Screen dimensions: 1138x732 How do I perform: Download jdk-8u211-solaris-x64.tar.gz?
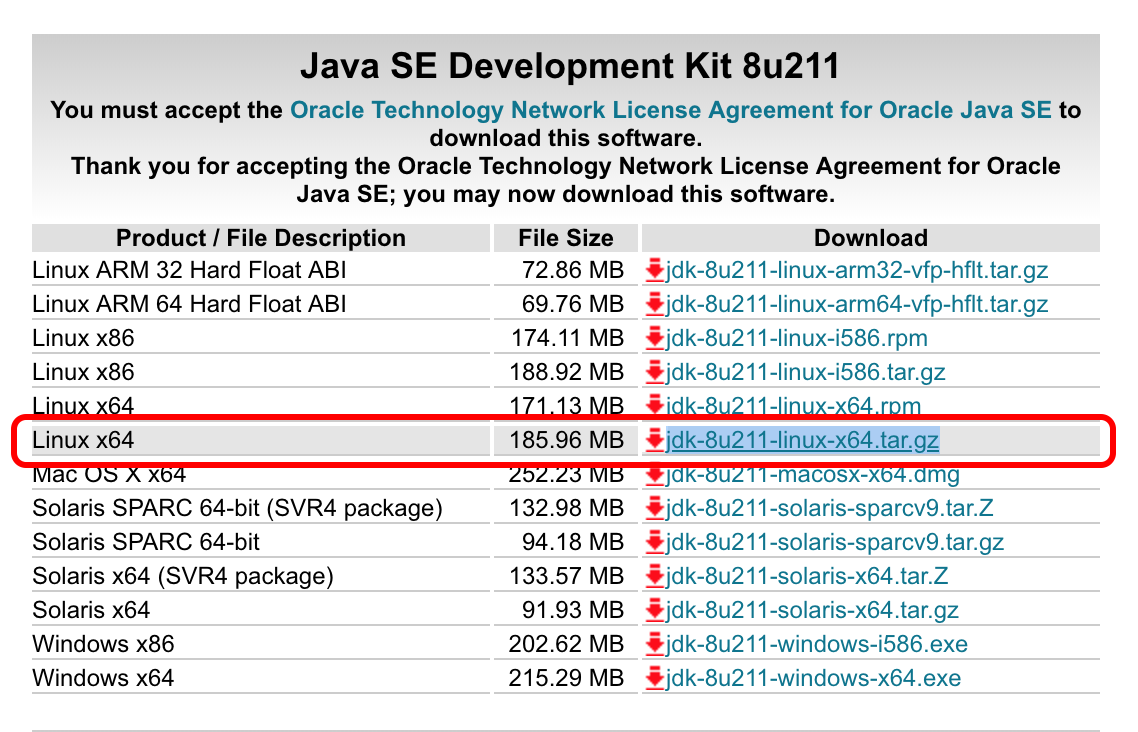coord(812,610)
